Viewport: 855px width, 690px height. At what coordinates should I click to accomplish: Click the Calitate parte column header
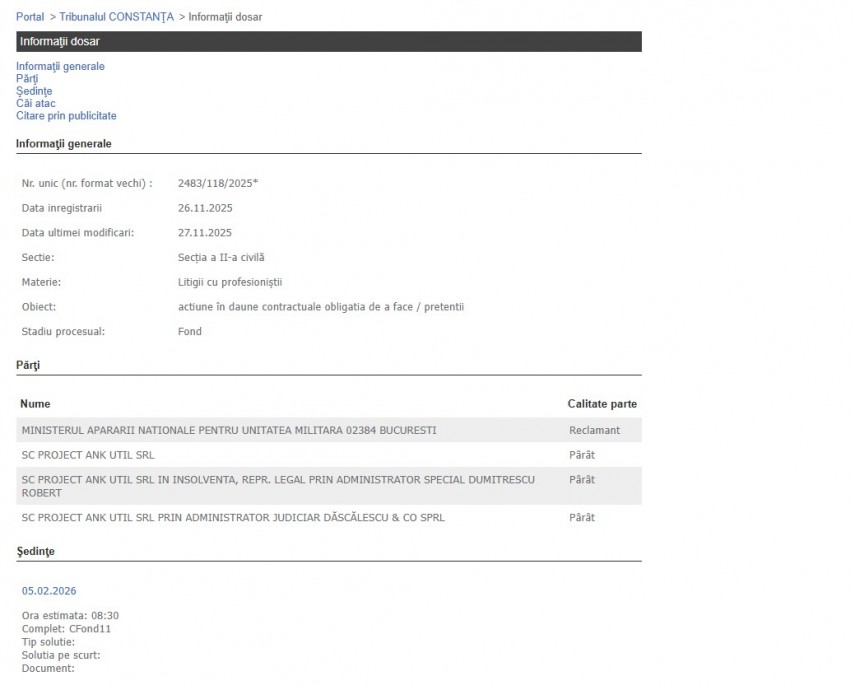(602, 404)
